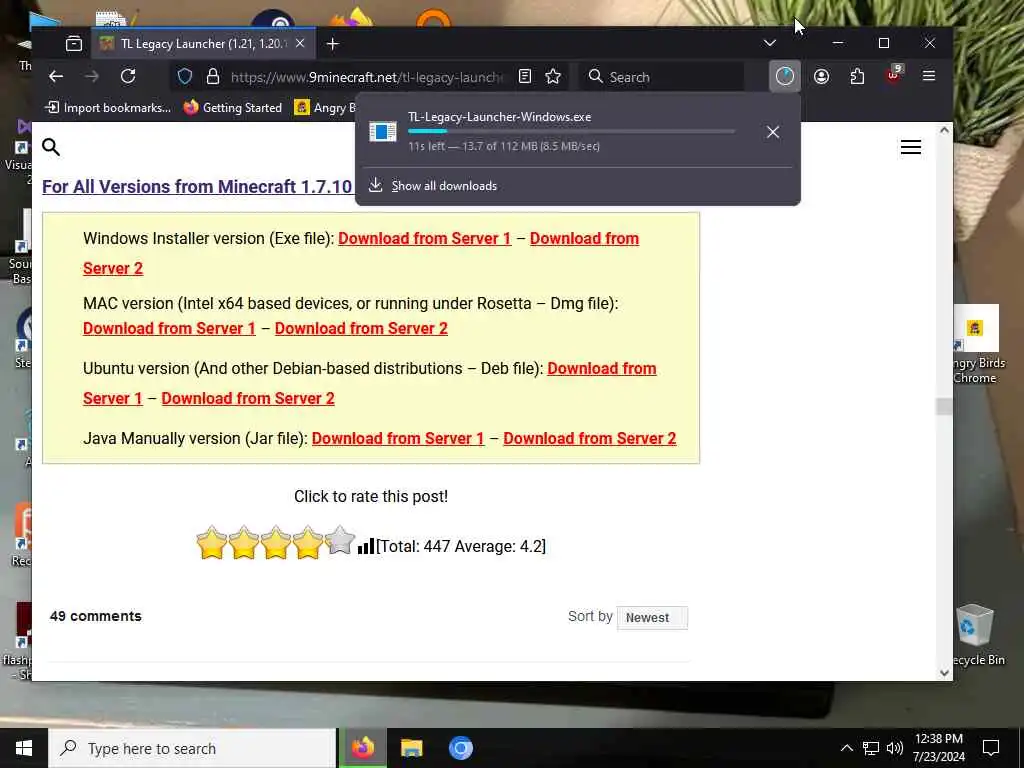Download Jar file from Server 1
Image resolution: width=1024 pixels, height=768 pixels.
point(398,438)
